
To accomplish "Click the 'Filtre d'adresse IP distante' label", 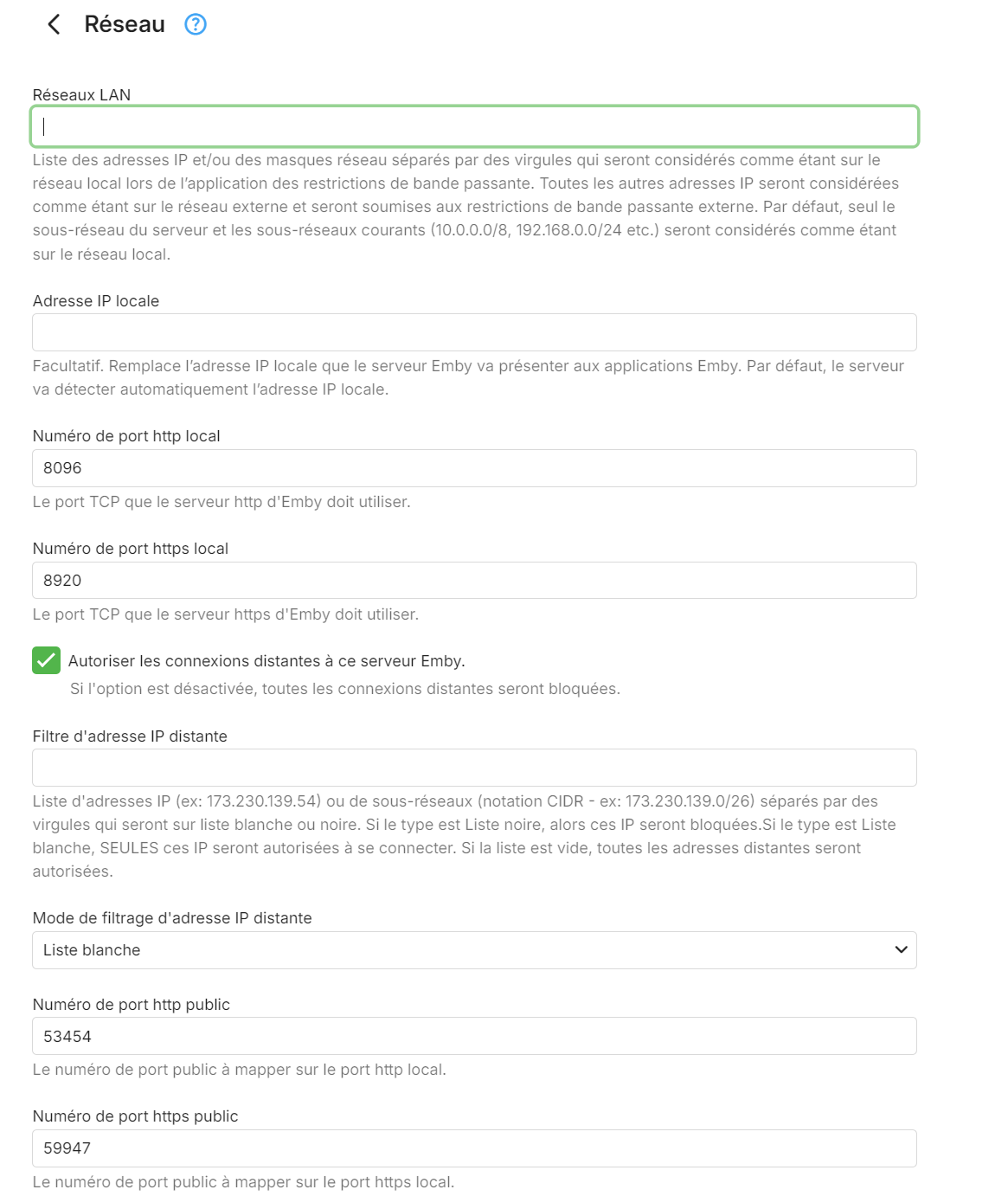I will [130, 736].
